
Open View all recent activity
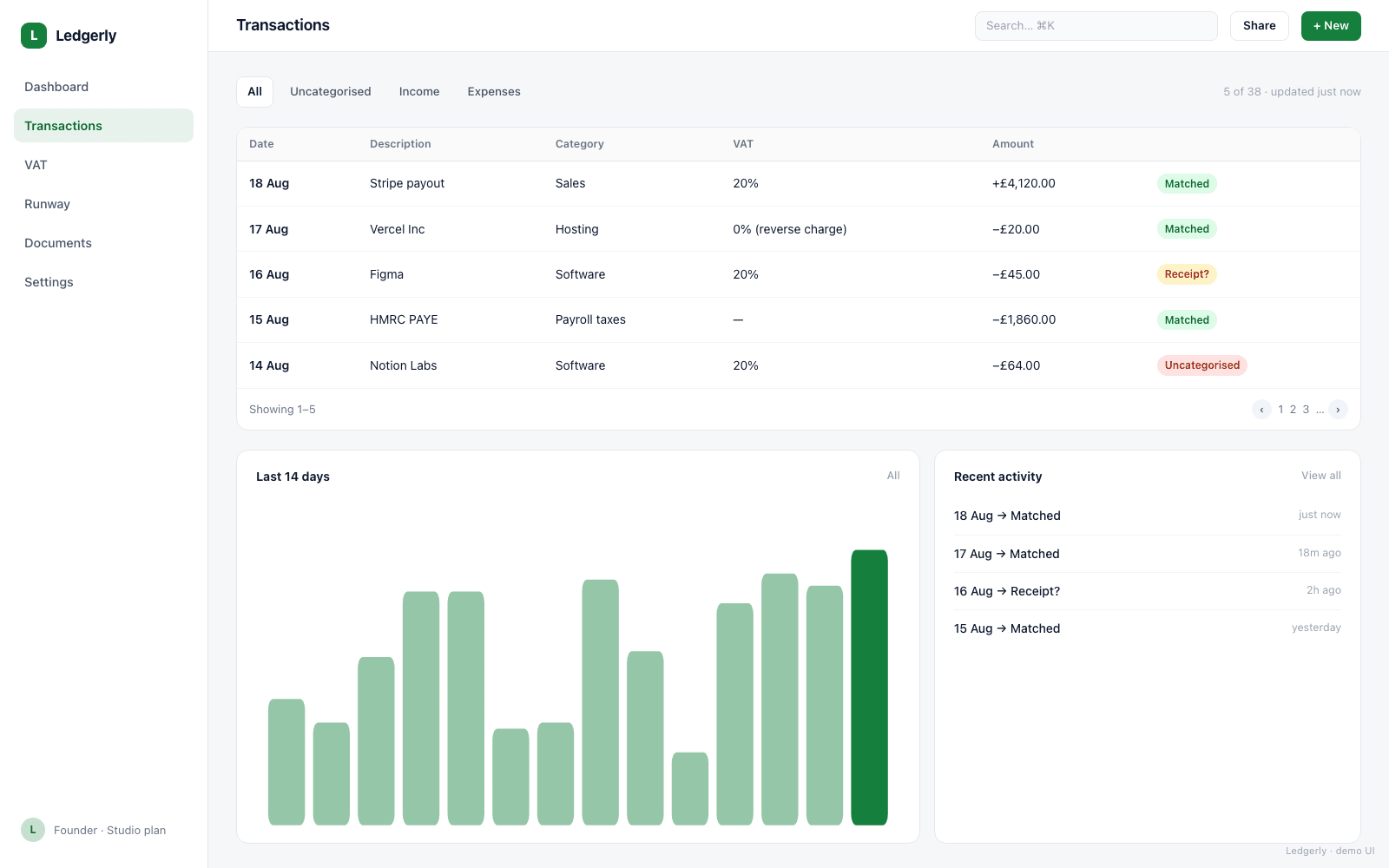1320,476
